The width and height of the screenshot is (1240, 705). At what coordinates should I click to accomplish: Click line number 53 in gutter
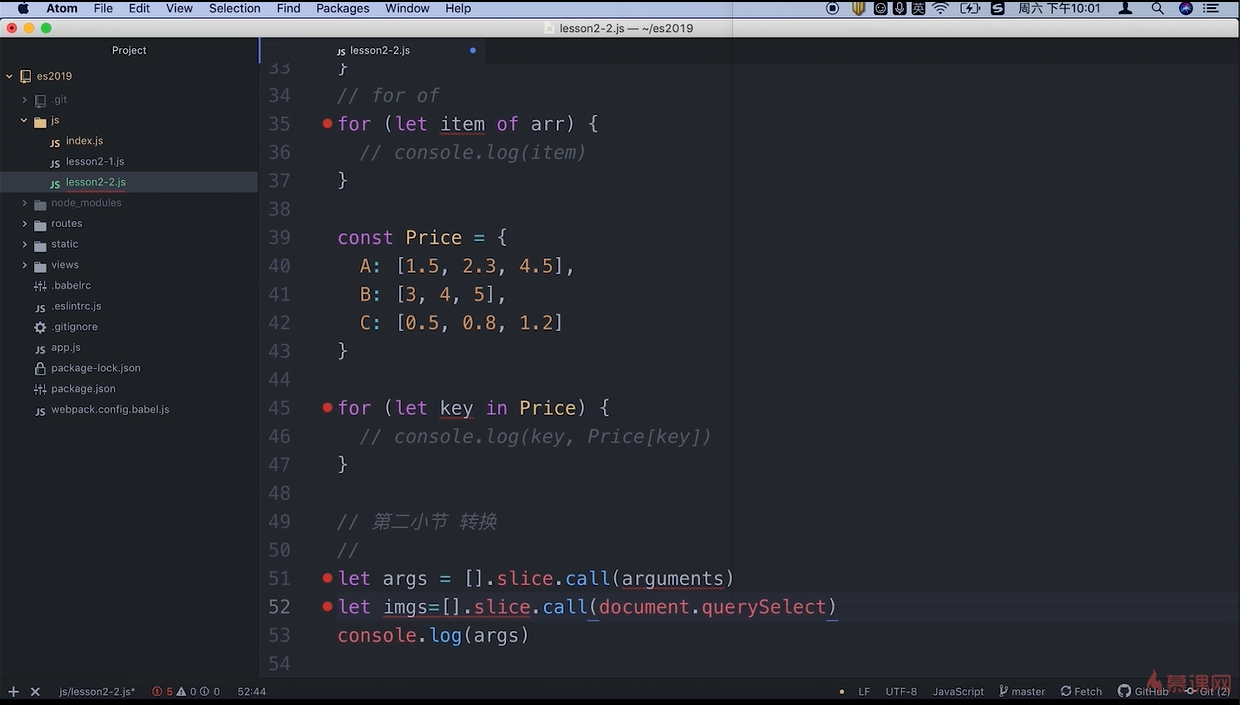pos(279,635)
